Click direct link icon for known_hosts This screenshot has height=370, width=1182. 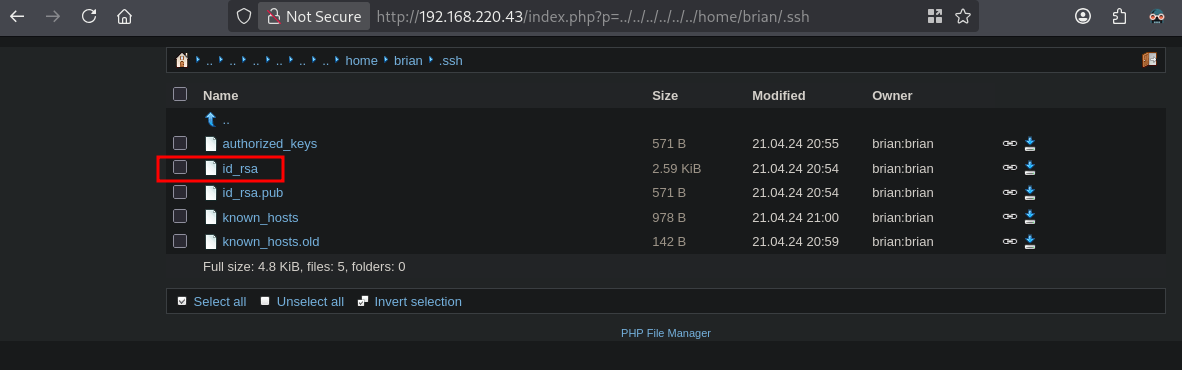[1009, 217]
